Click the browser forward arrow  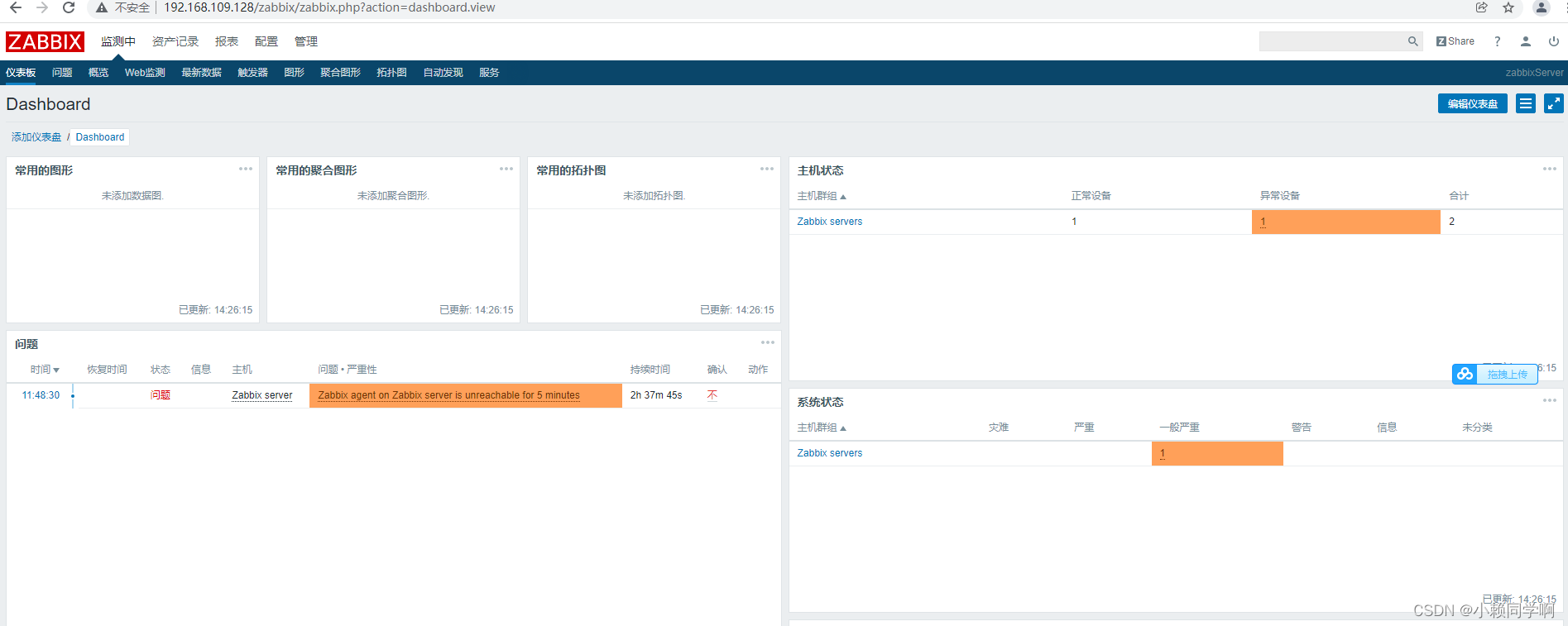pyautogui.click(x=42, y=7)
